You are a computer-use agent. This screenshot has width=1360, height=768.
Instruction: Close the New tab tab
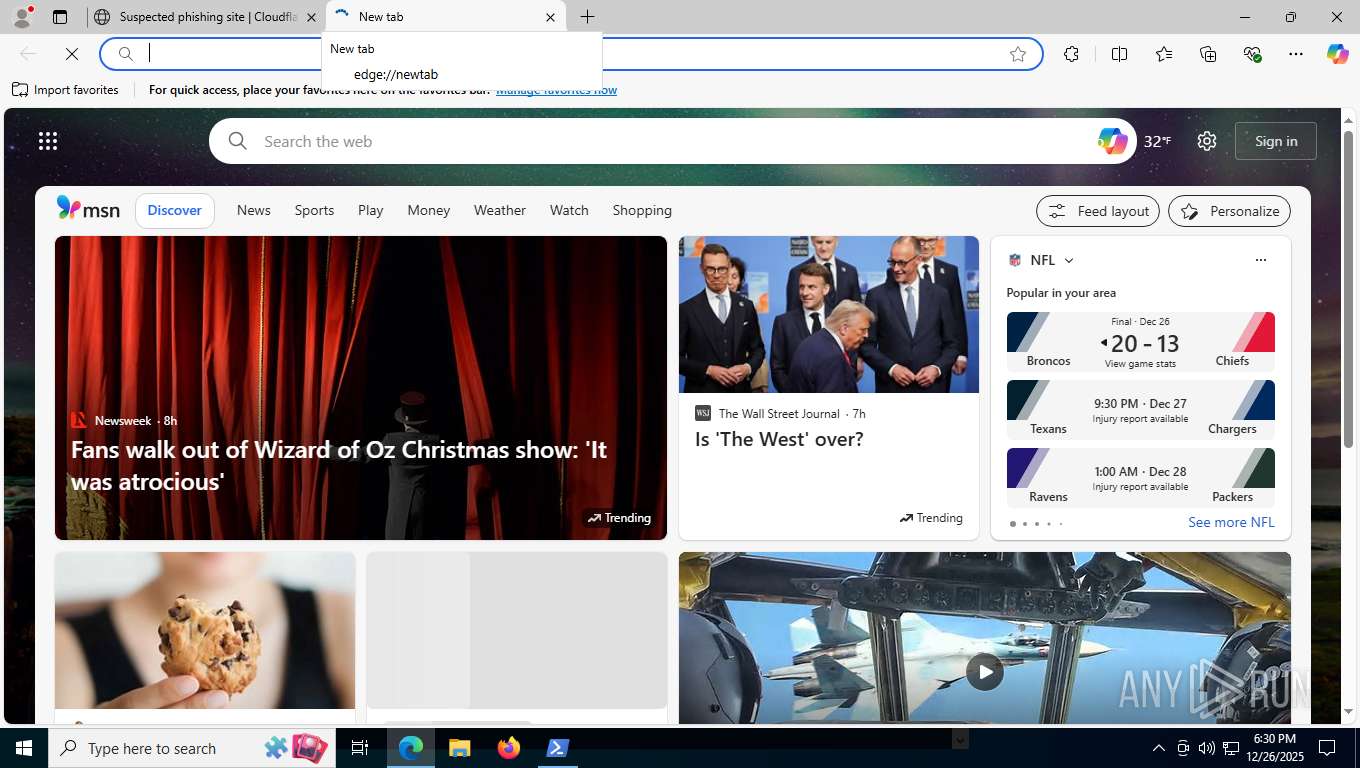click(550, 17)
